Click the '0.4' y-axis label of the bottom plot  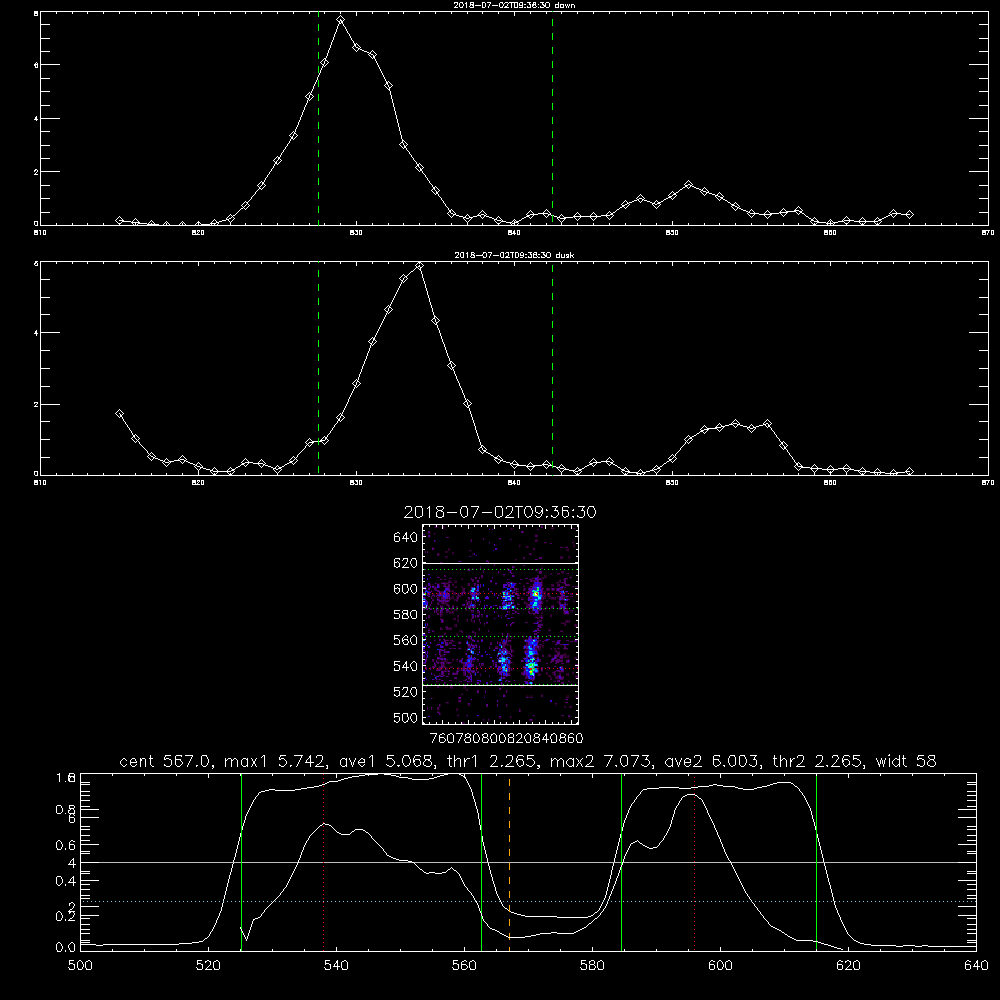[66, 881]
